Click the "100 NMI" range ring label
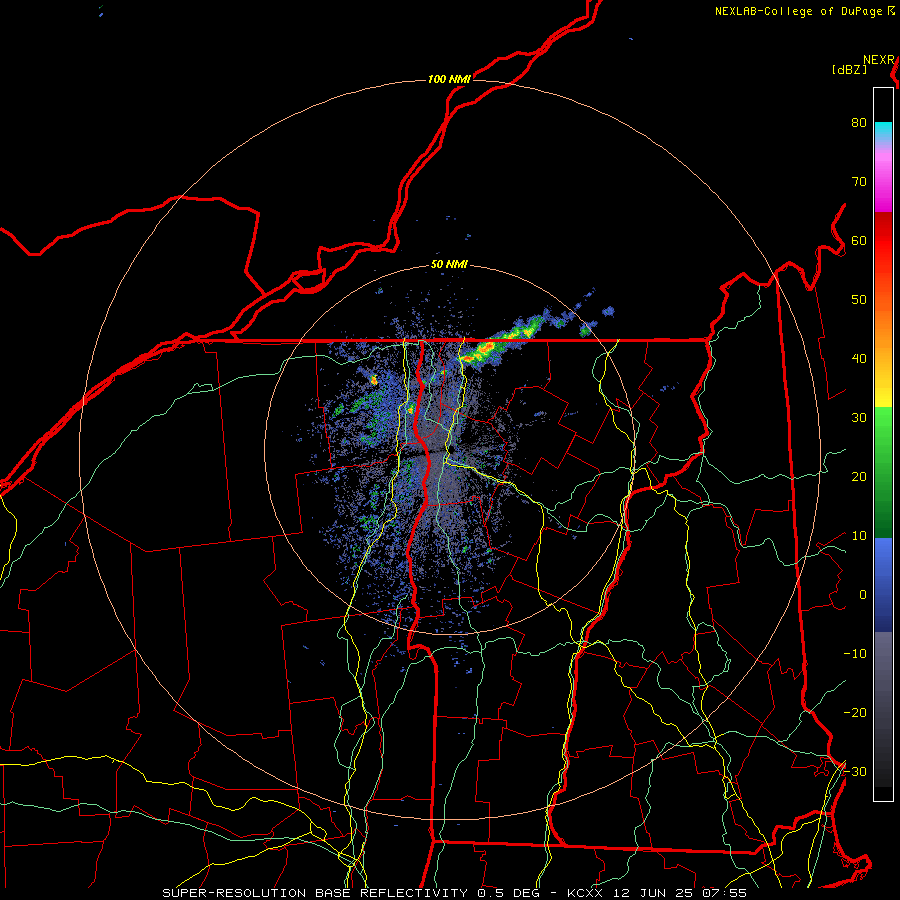The width and height of the screenshot is (900, 900). (449, 79)
